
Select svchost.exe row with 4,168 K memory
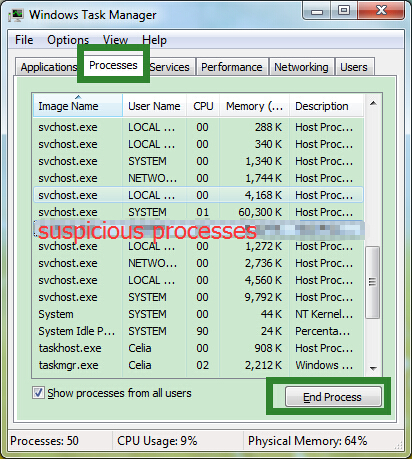tap(198, 195)
